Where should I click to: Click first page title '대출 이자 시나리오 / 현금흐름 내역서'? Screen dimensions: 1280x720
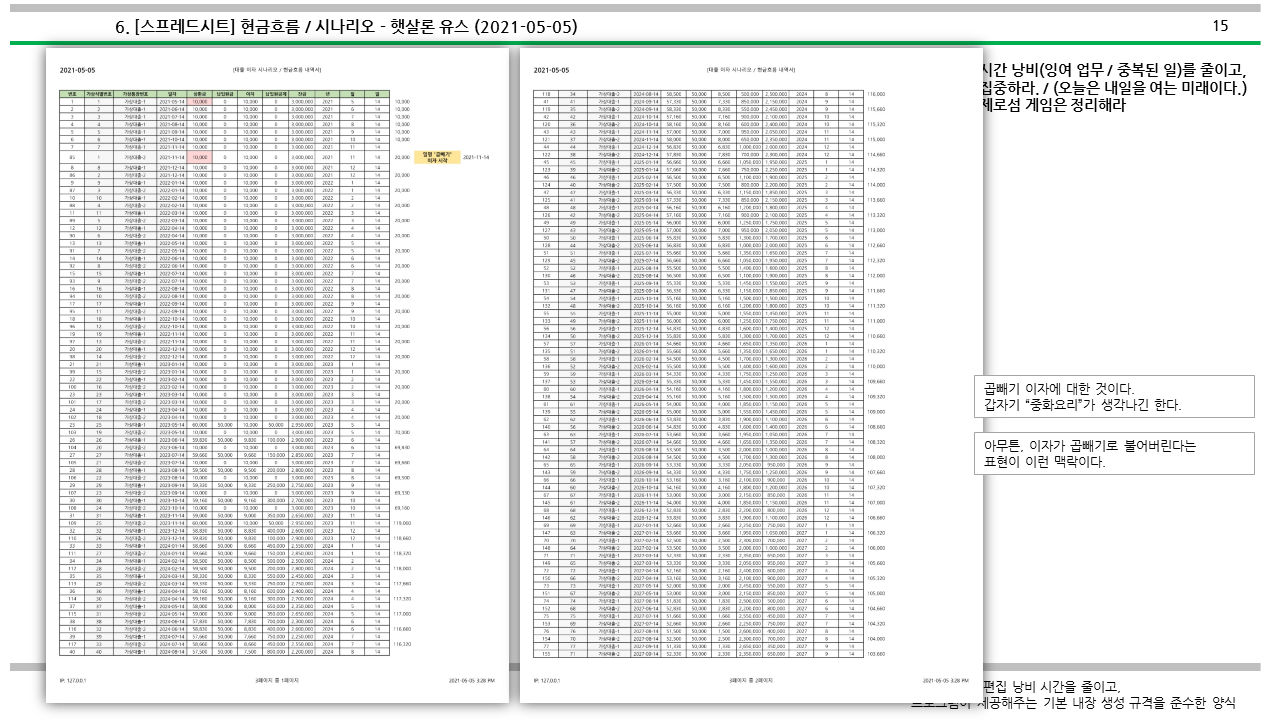click(x=277, y=70)
